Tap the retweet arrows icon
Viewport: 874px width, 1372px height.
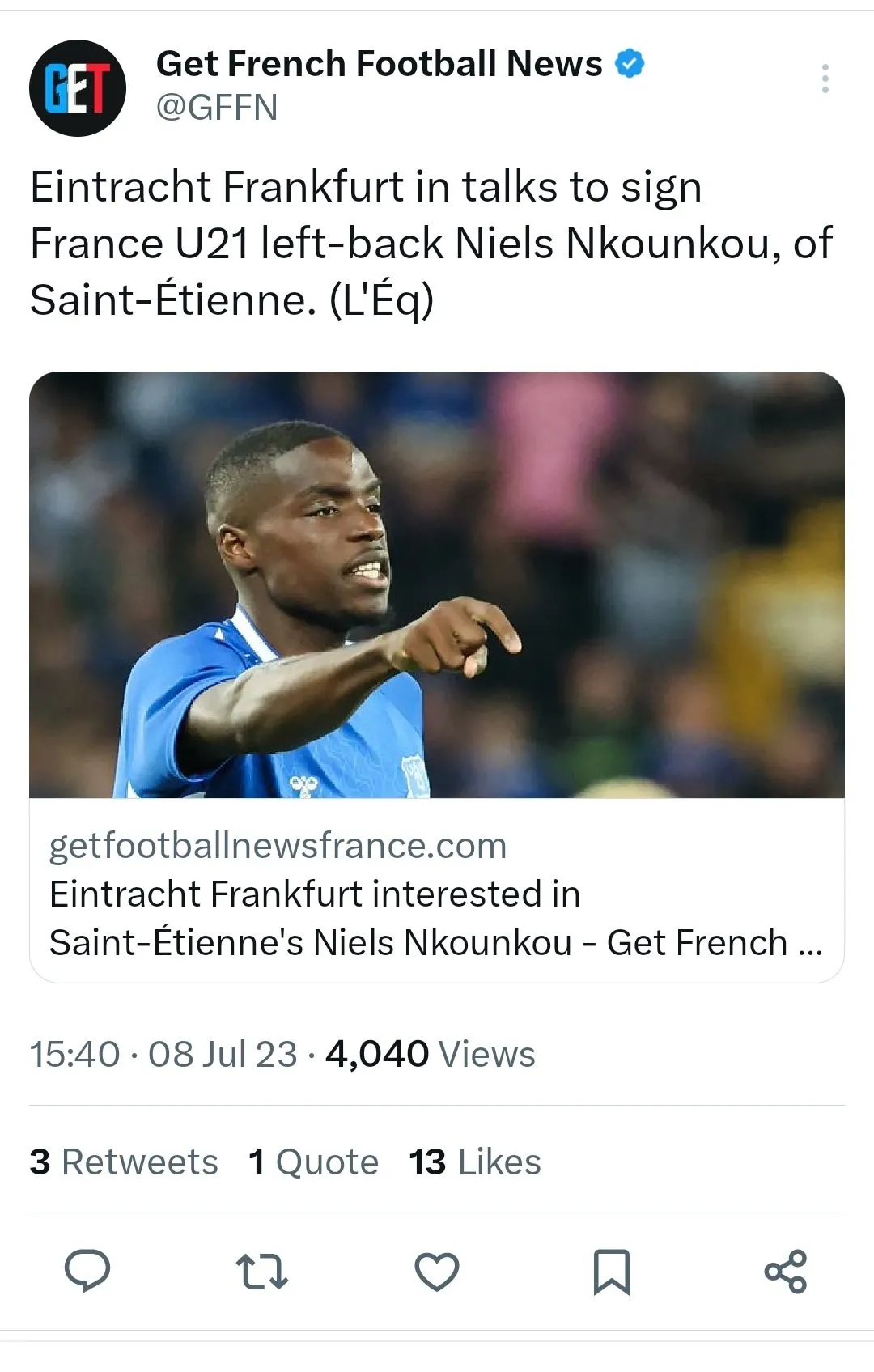pyautogui.click(x=261, y=1271)
